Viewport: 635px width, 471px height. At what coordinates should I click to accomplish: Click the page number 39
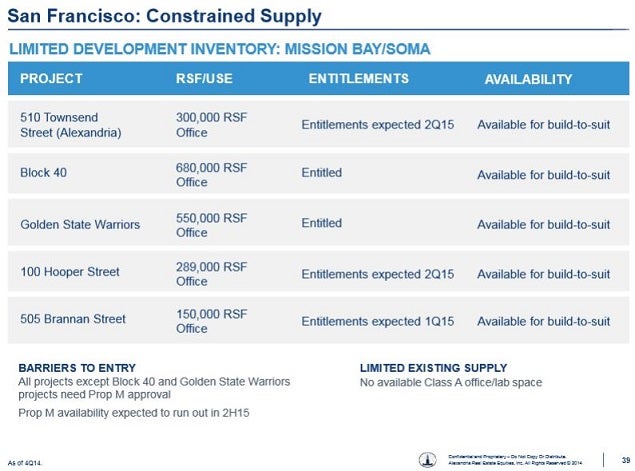626,460
